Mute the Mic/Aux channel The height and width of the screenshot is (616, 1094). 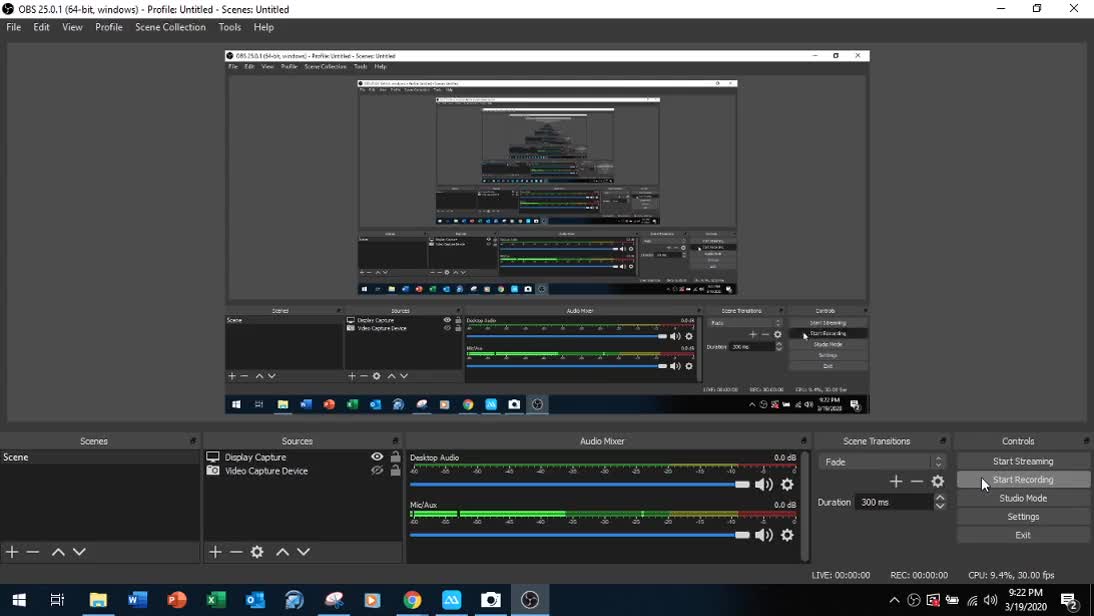[x=764, y=535]
